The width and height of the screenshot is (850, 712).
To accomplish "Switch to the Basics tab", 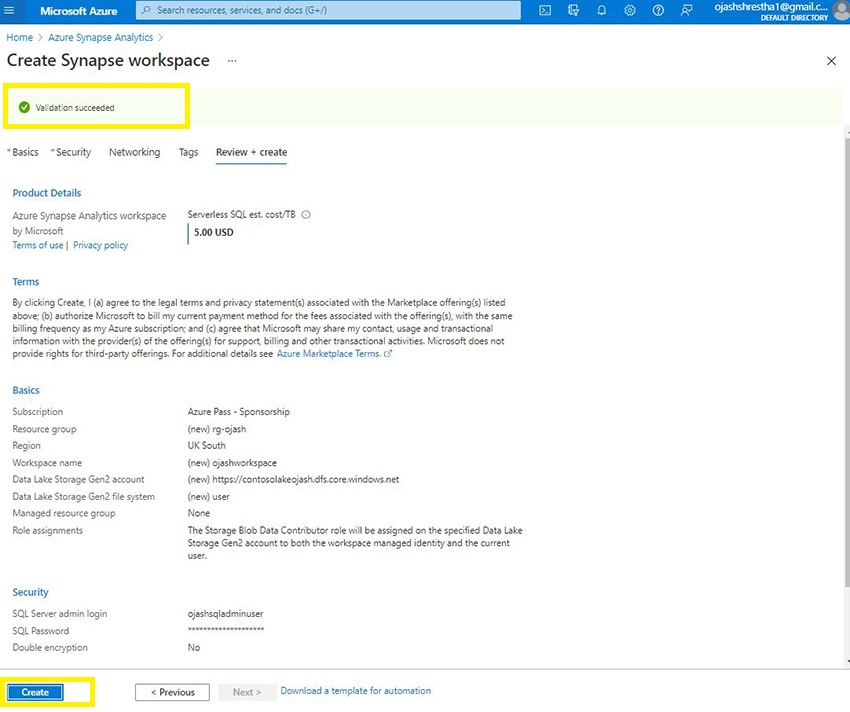I will (x=23, y=152).
